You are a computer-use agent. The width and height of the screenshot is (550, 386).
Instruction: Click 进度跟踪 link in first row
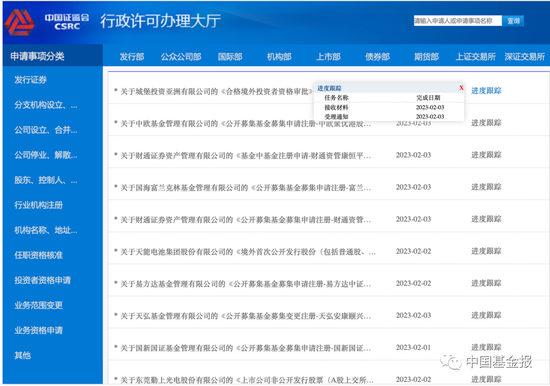(486, 91)
